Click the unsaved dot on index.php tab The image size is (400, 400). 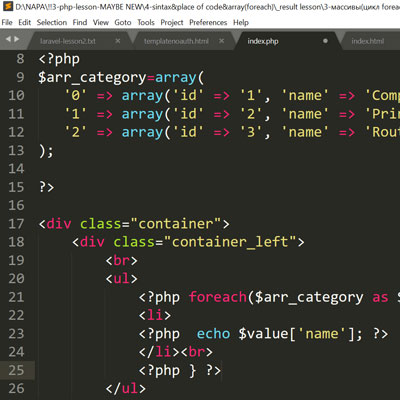[x=325, y=41]
